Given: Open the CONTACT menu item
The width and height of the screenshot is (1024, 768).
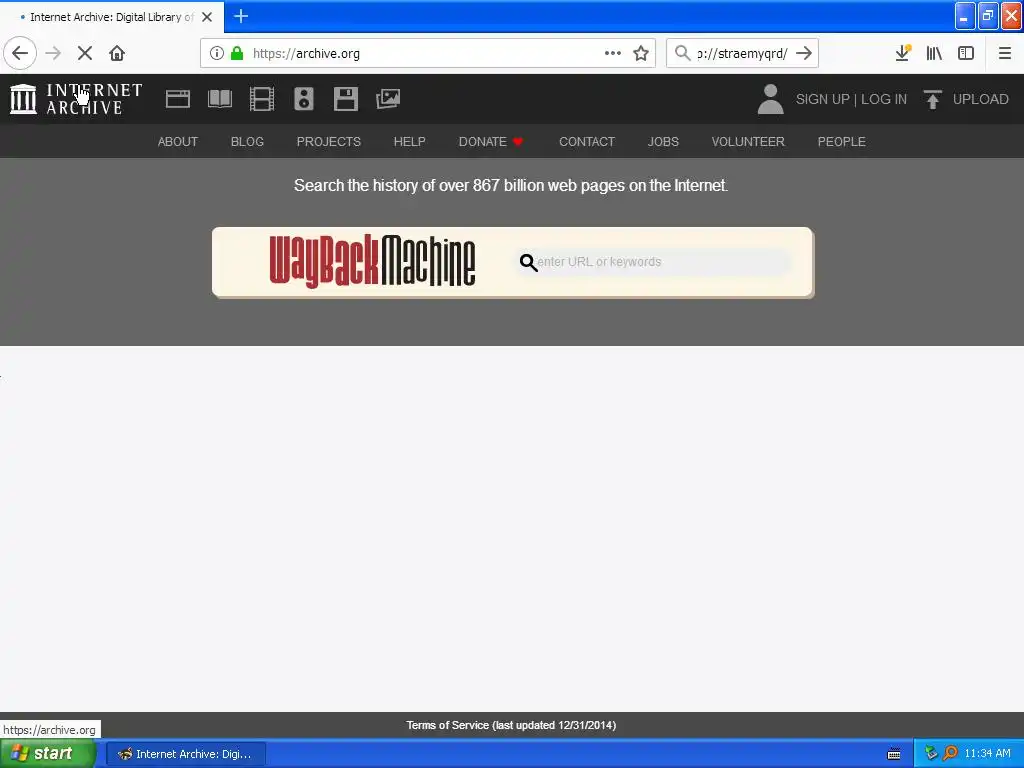Looking at the screenshot, I should (x=587, y=142).
